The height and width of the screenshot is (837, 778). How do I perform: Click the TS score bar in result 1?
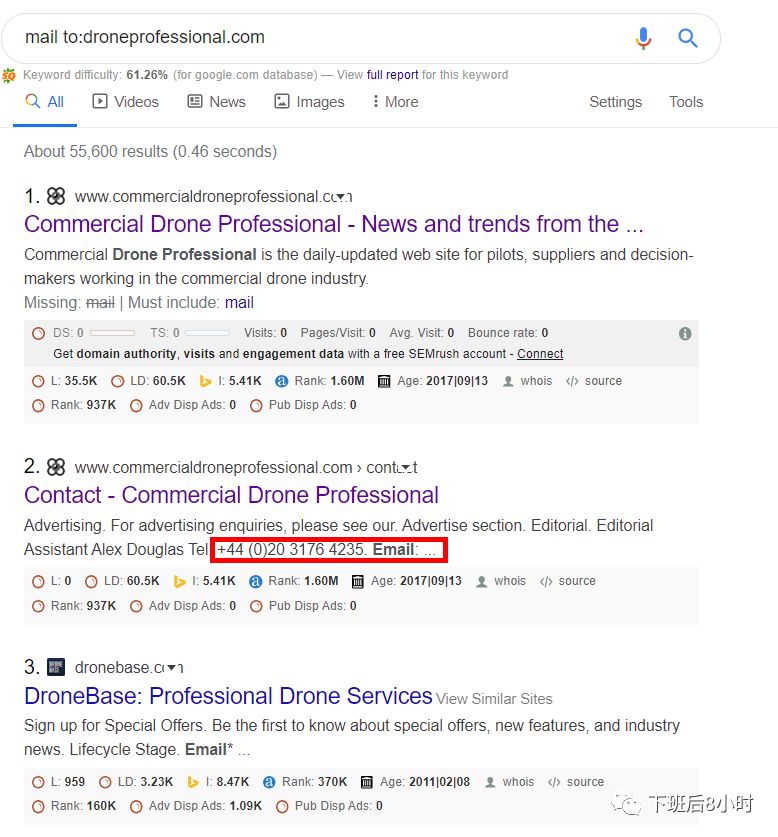(207, 333)
